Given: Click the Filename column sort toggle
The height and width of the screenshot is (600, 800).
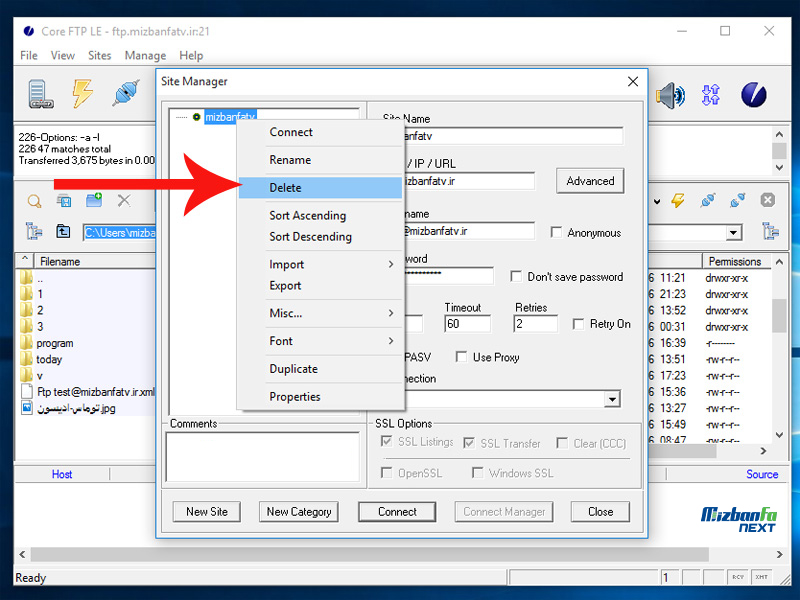Looking at the screenshot, I should (x=24, y=261).
